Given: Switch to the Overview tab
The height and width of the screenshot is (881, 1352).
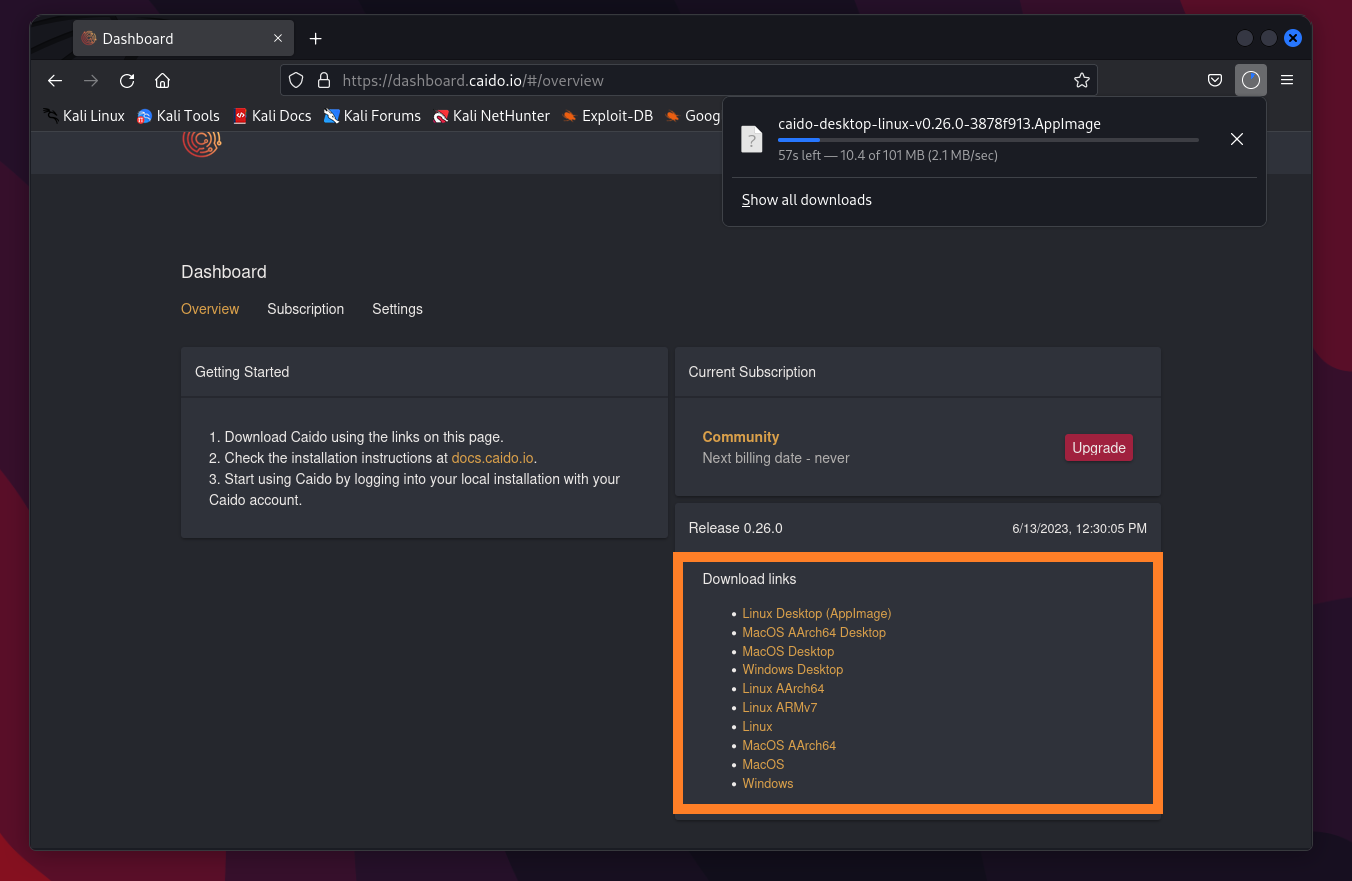Looking at the screenshot, I should point(210,309).
